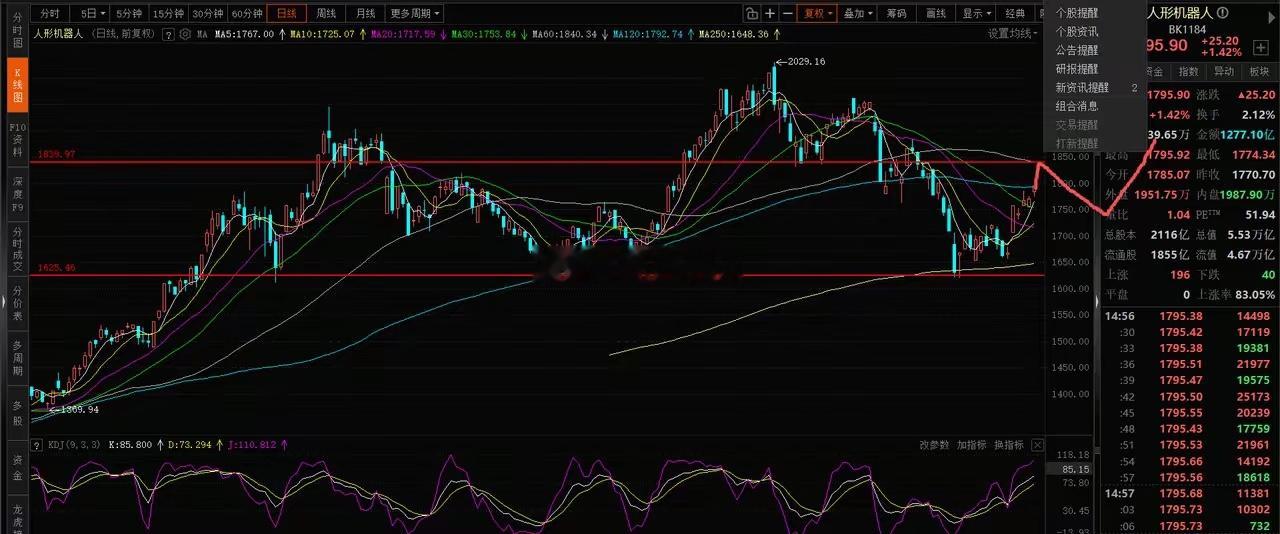1280x534 pixels.
Task: Click the MA5:1767.00 moving average label
Action: pos(244,34)
